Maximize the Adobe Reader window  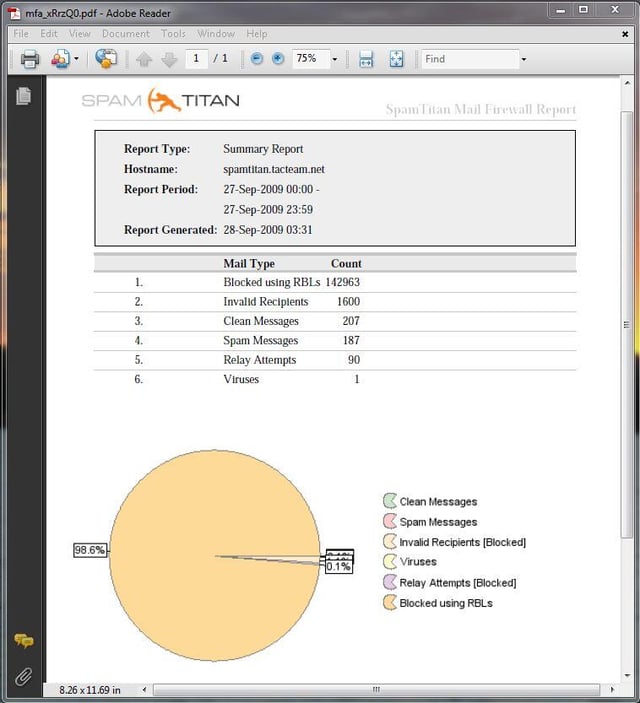583,10
